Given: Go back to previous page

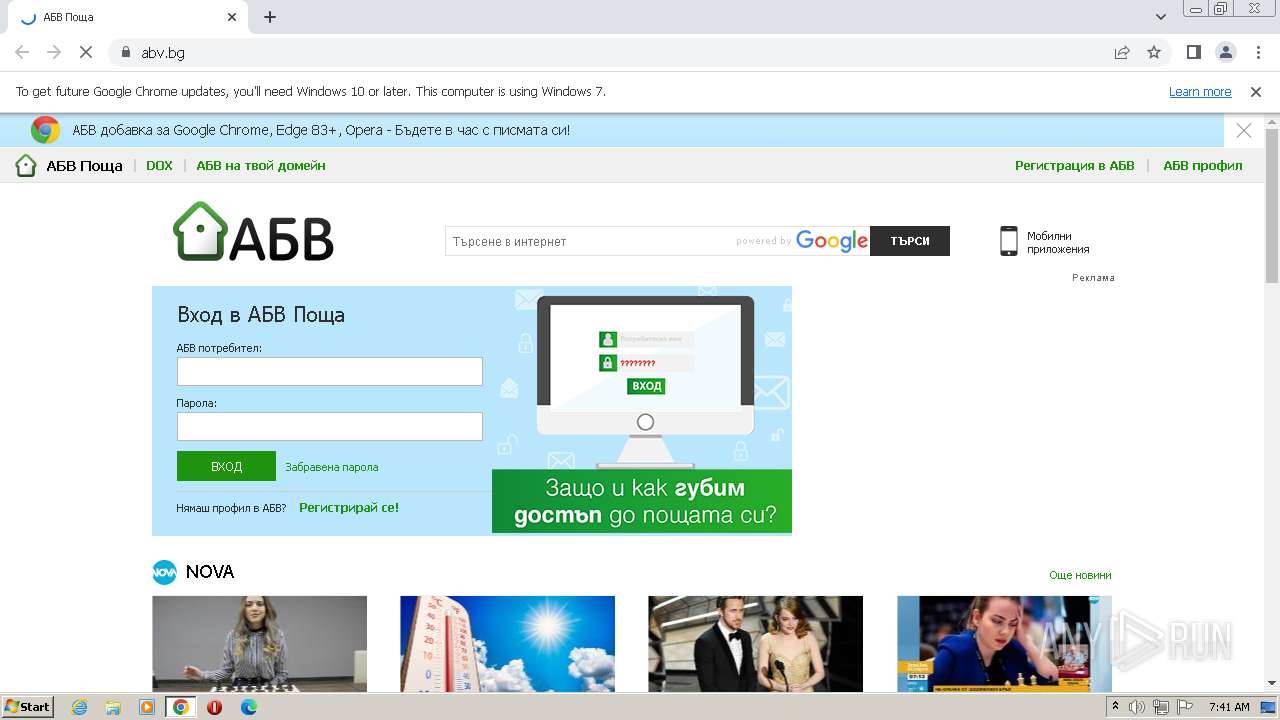Looking at the screenshot, I should pyautogui.click(x=22, y=52).
